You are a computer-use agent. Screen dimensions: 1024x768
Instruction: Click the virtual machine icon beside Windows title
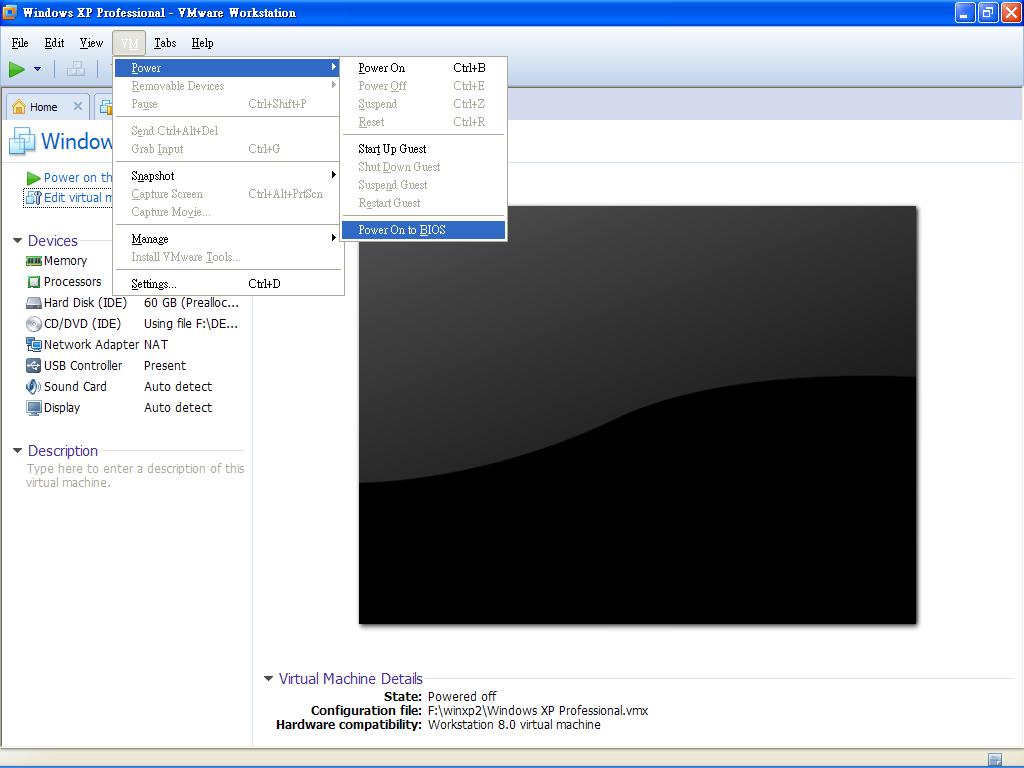tap(22, 141)
